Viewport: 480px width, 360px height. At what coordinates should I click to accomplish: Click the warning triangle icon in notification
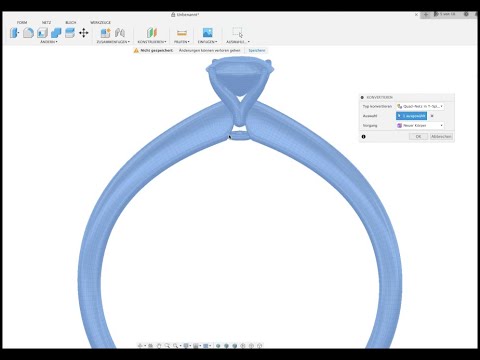click(136, 50)
